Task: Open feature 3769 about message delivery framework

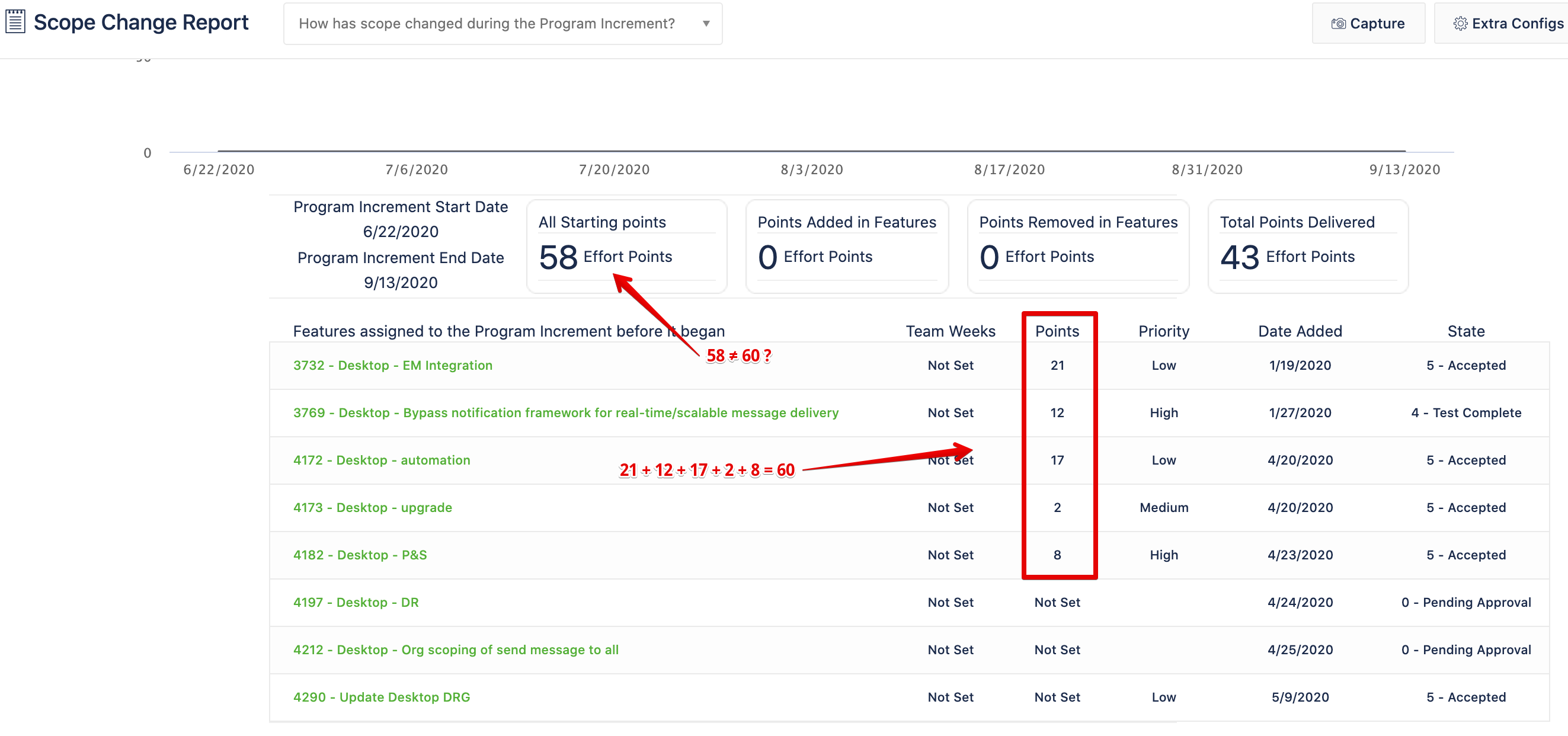Action: click(565, 412)
